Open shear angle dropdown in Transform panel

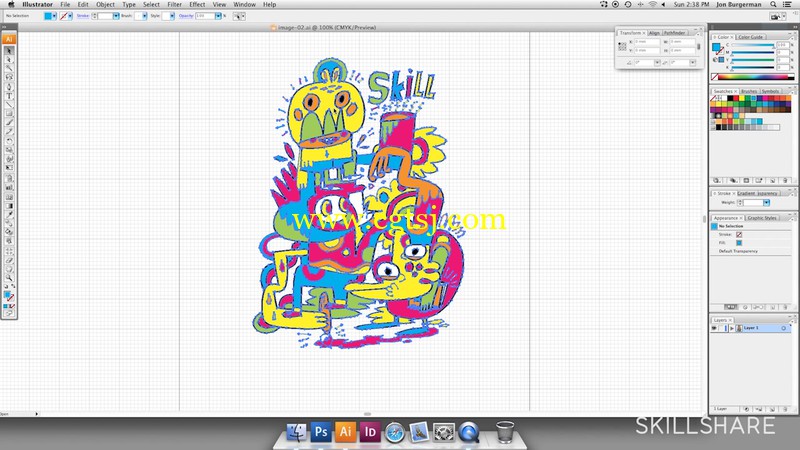(x=692, y=63)
